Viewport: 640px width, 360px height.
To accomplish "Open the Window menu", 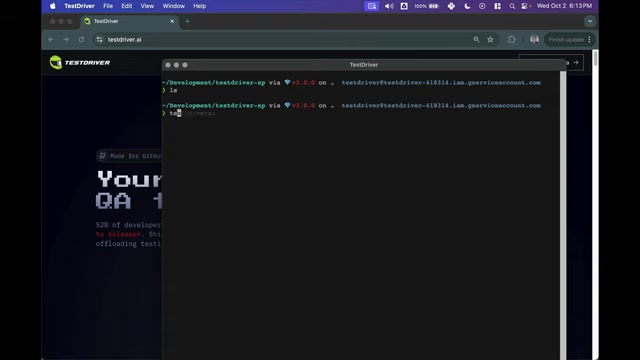I will point(173,6).
